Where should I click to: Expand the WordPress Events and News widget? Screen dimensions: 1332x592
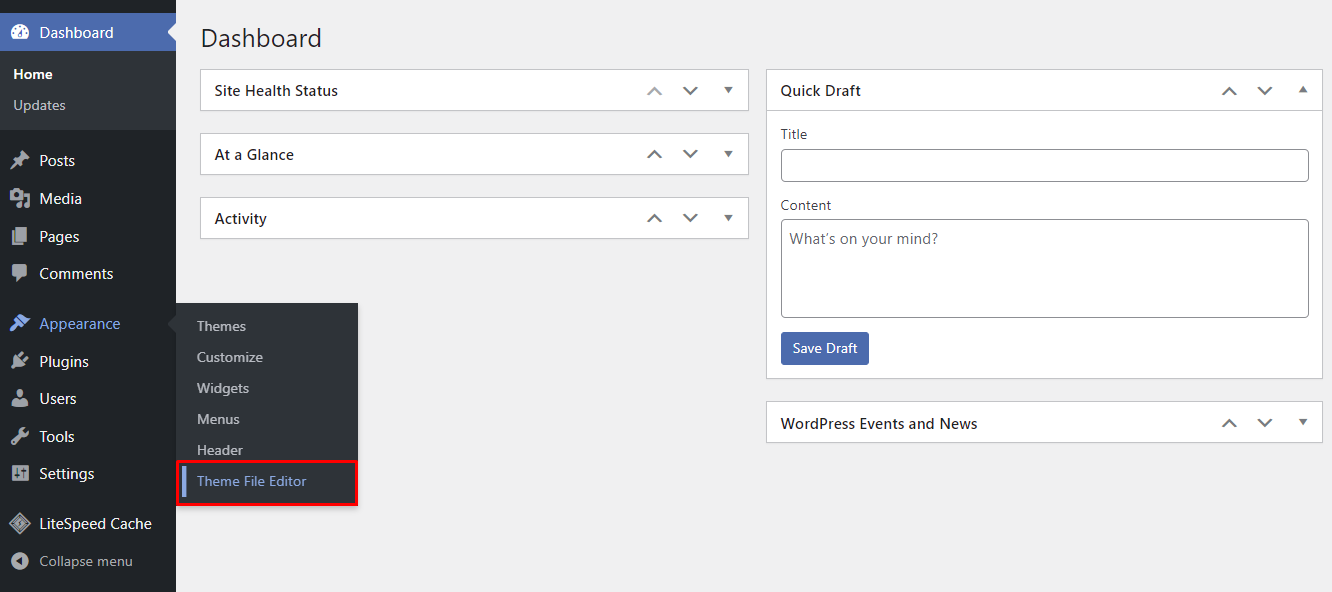click(x=1302, y=423)
